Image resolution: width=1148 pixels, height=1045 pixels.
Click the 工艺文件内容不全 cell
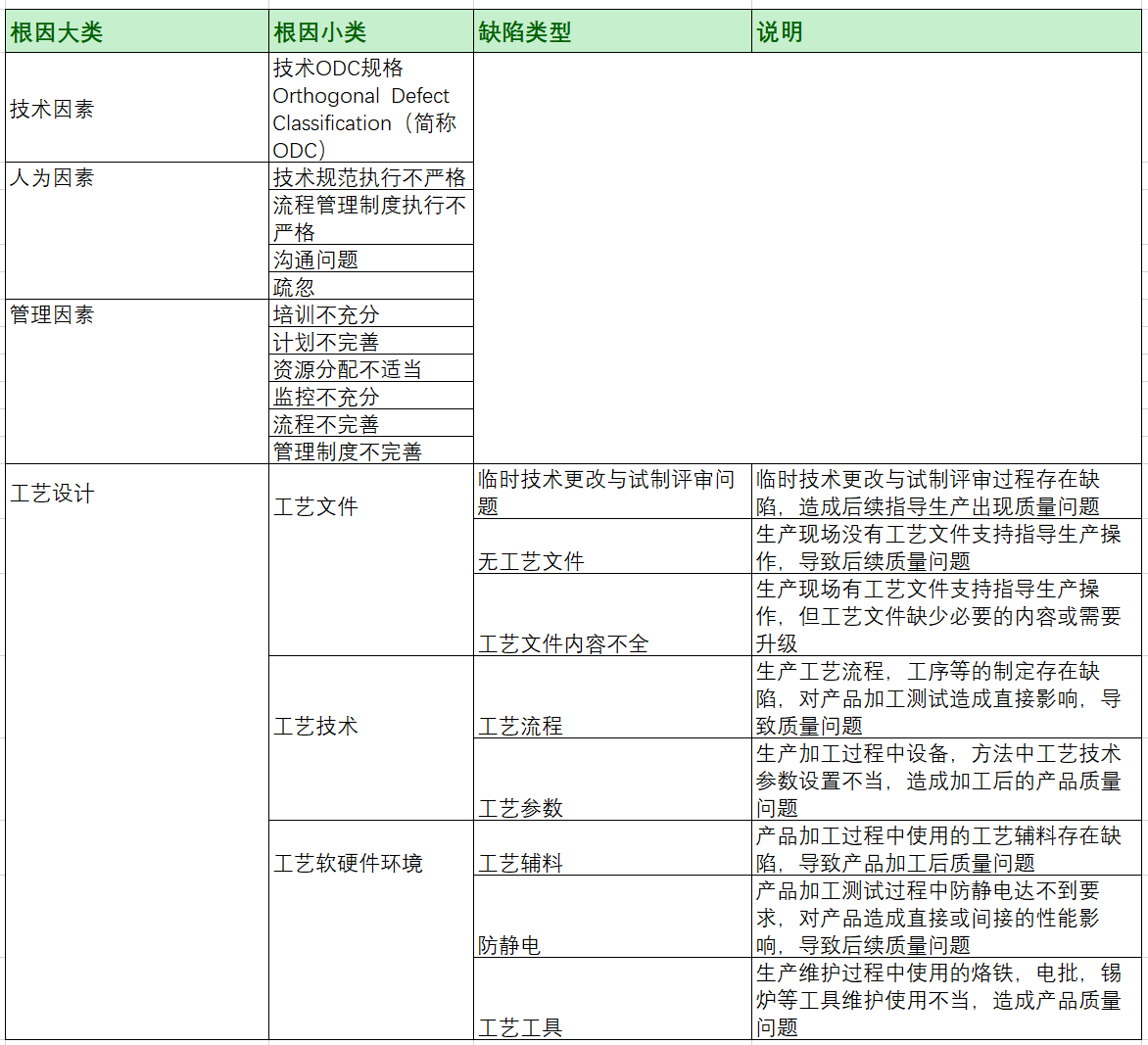coord(613,615)
